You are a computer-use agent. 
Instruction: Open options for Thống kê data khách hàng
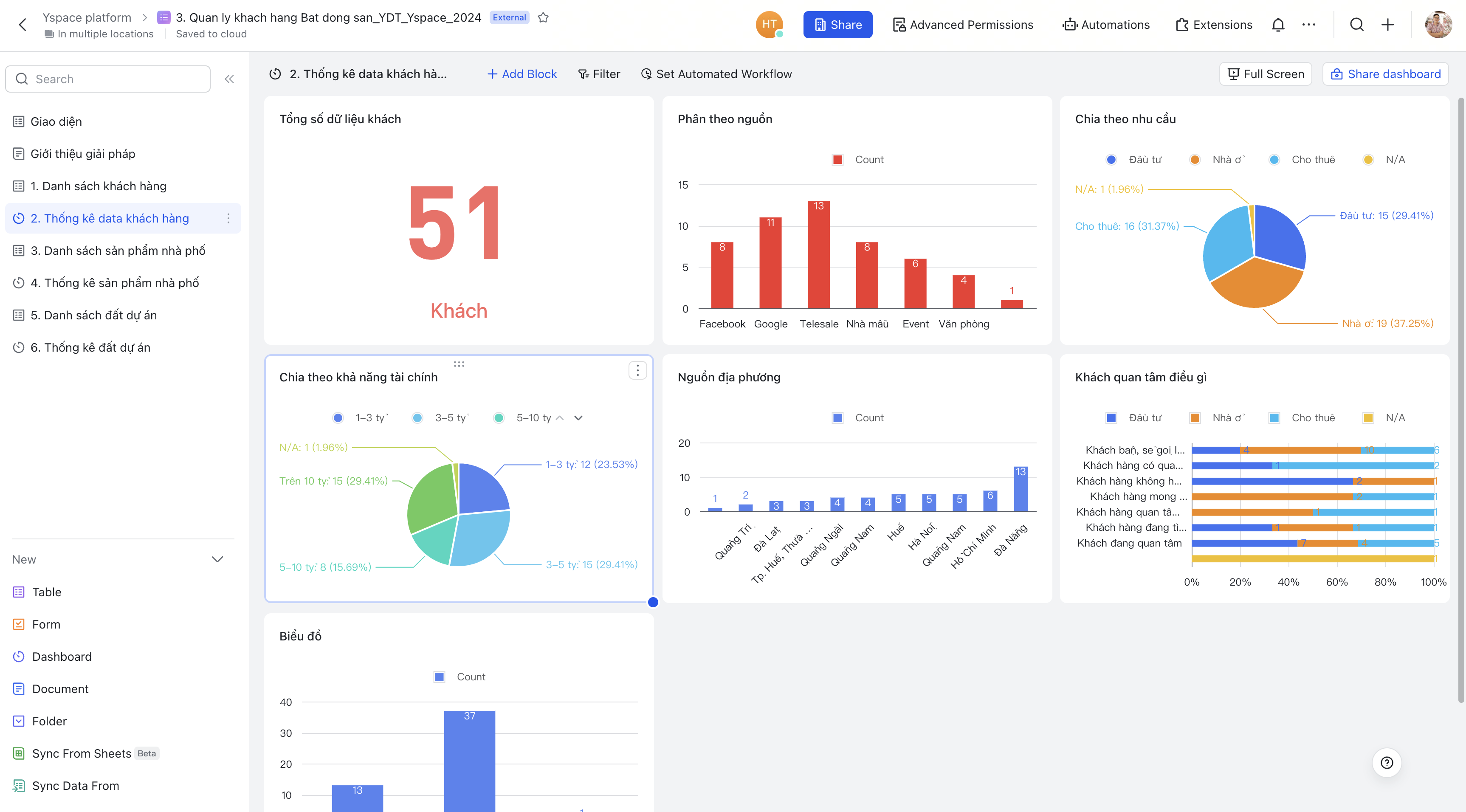(x=228, y=219)
